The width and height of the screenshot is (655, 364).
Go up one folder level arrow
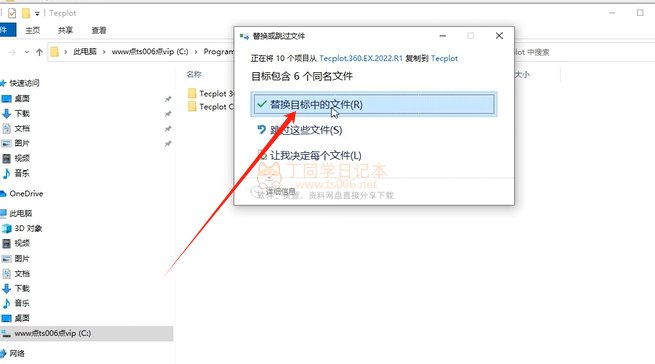[39, 52]
